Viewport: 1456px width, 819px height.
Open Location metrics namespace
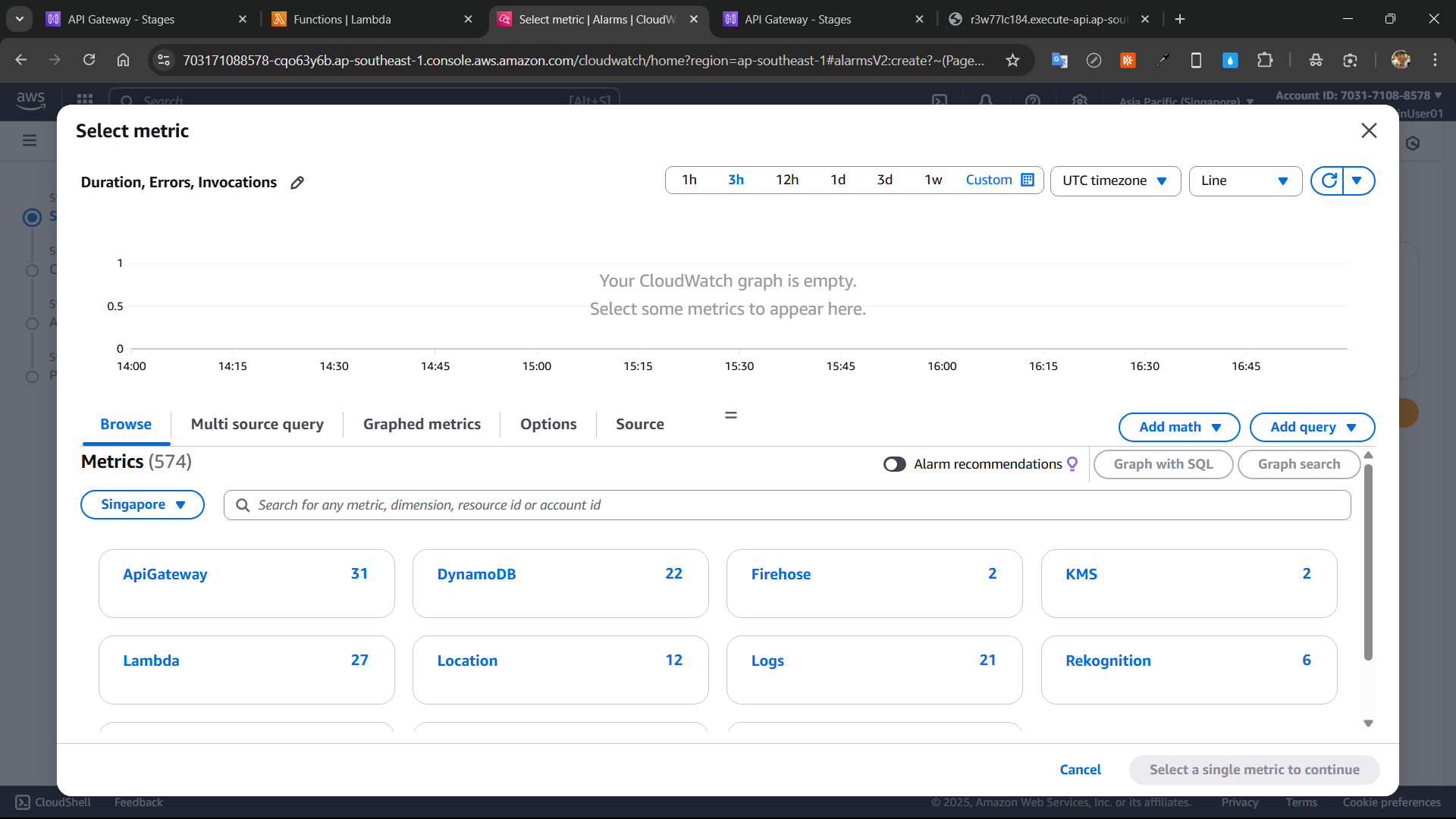(x=560, y=670)
